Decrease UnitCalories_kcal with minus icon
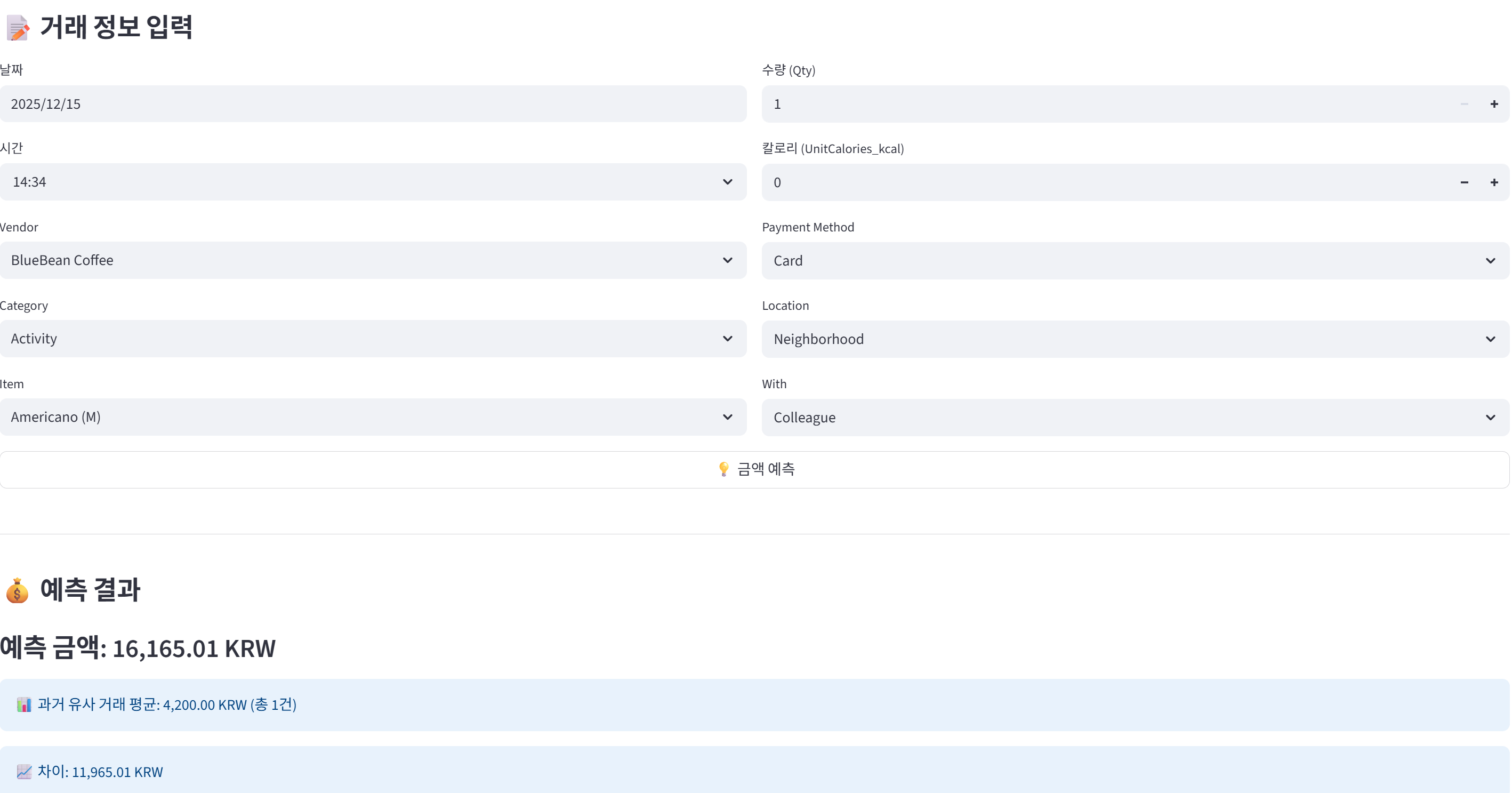1512x793 pixels. click(1464, 182)
